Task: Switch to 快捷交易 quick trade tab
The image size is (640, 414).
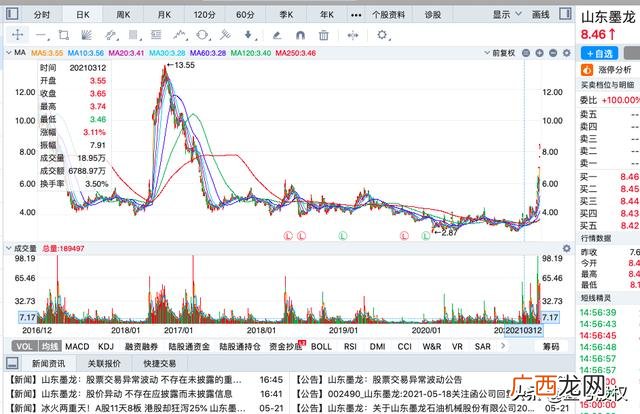Action: click(x=160, y=363)
